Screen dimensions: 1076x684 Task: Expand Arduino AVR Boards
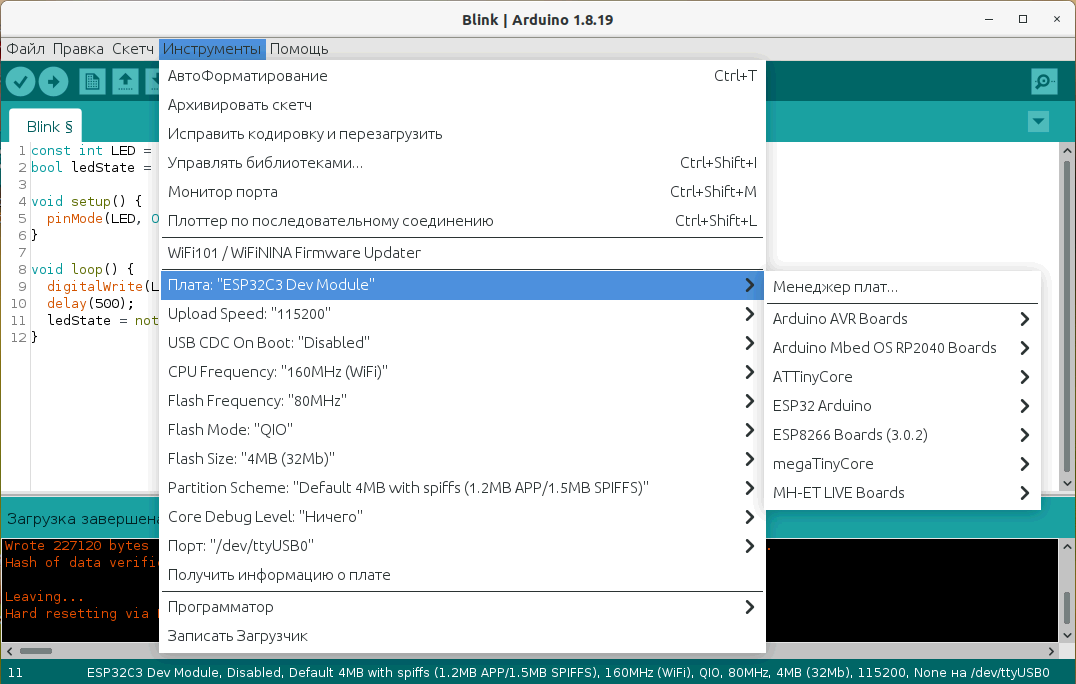pos(902,319)
